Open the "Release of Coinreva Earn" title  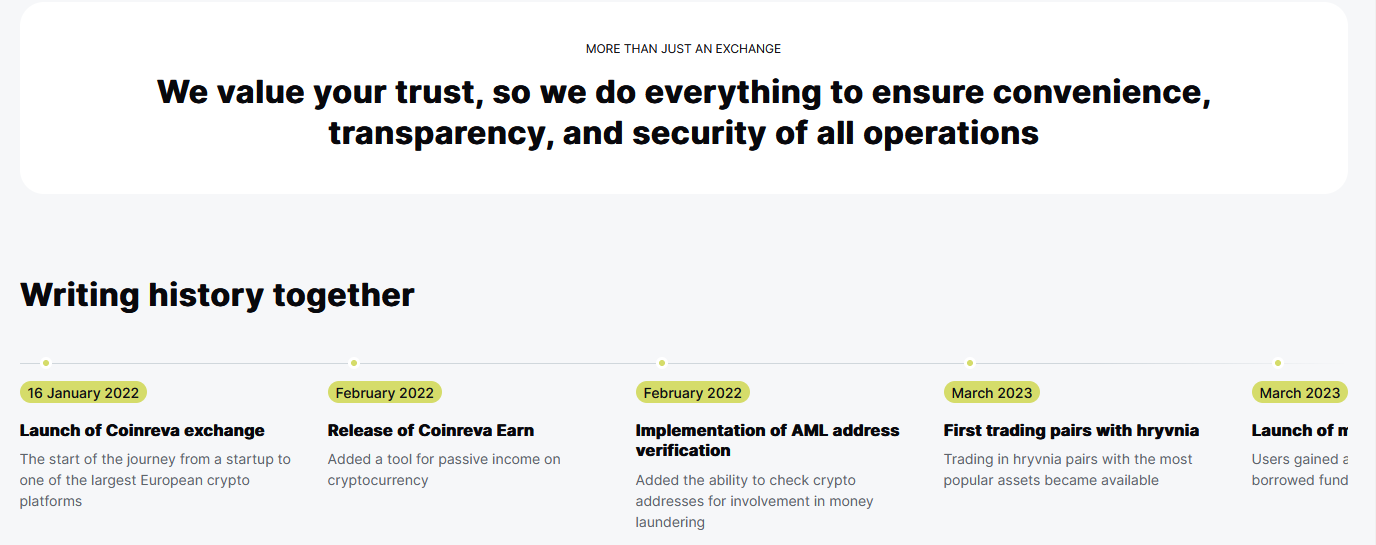tap(431, 431)
